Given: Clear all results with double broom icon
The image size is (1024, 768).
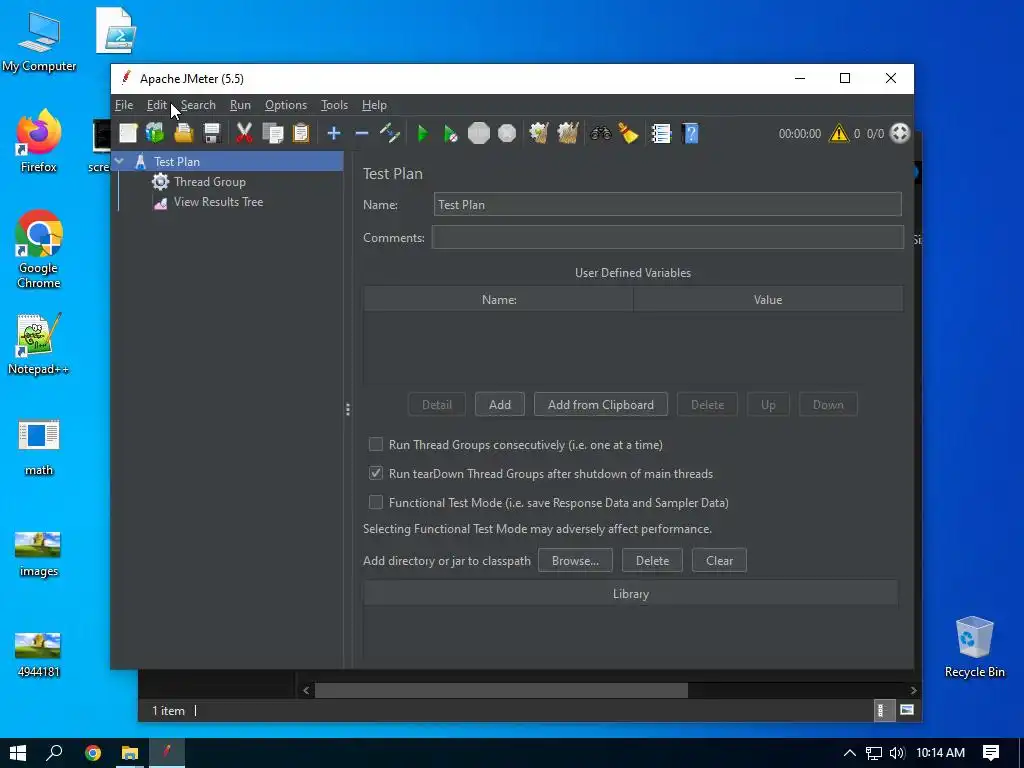Looking at the screenshot, I should click(568, 133).
